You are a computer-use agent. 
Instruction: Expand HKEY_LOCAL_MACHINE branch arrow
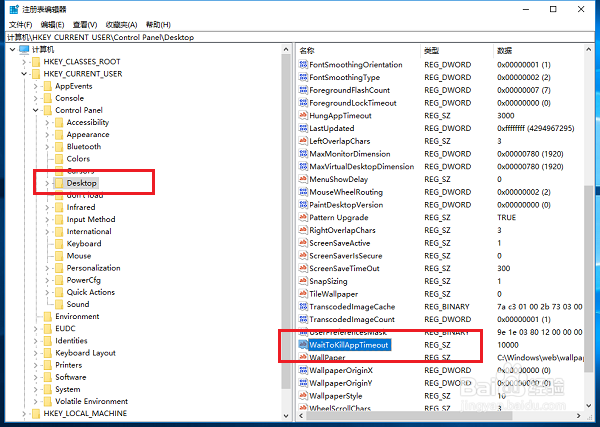(24, 413)
